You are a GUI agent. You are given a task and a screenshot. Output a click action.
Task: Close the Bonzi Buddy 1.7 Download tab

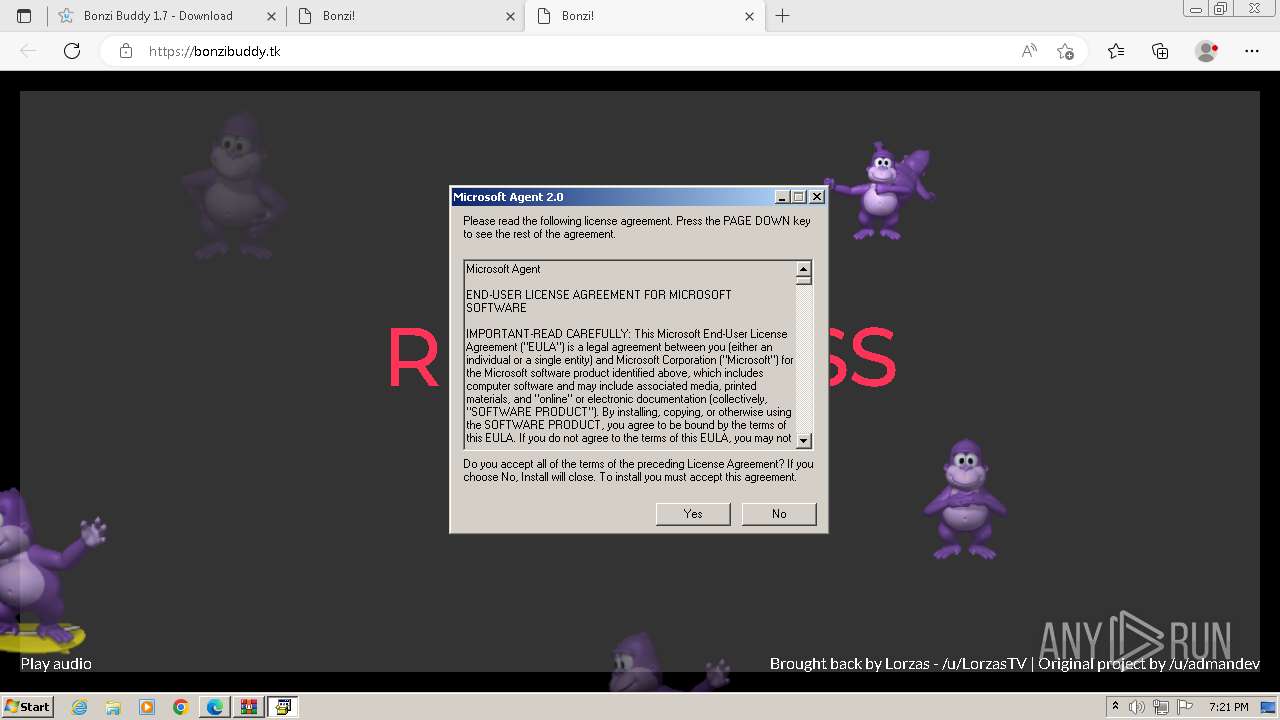(271, 16)
